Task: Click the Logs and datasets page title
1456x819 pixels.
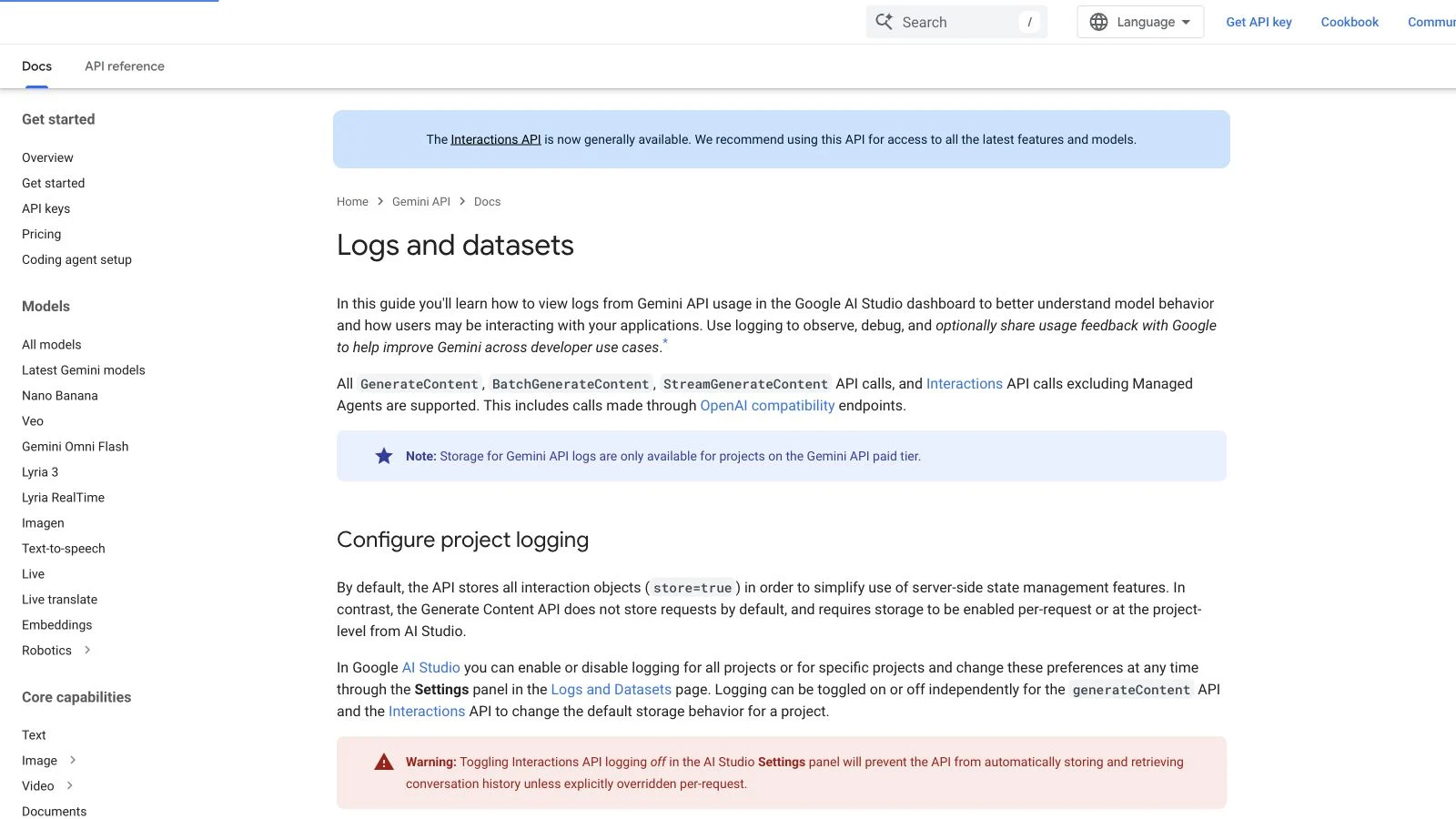Action: (455, 245)
